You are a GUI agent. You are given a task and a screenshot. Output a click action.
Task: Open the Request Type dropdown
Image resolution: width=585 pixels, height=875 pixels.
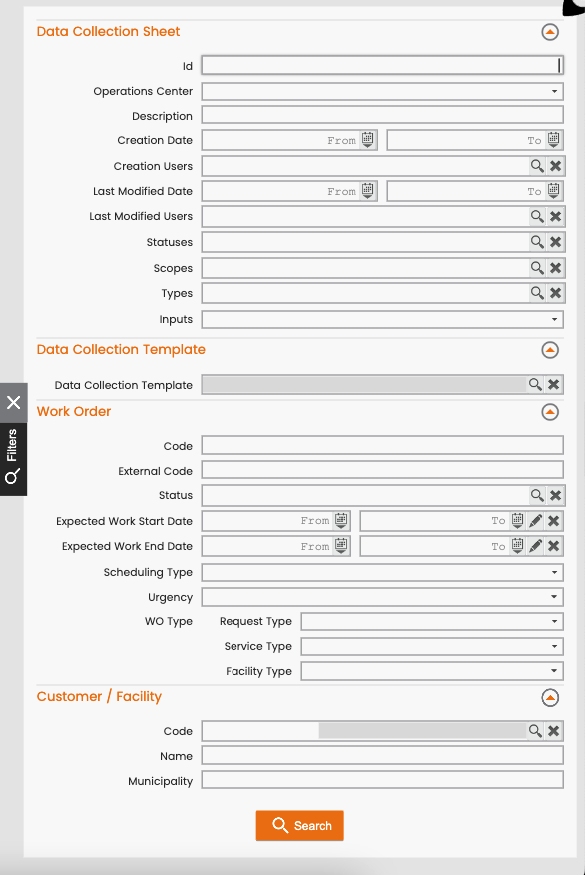[431, 621]
